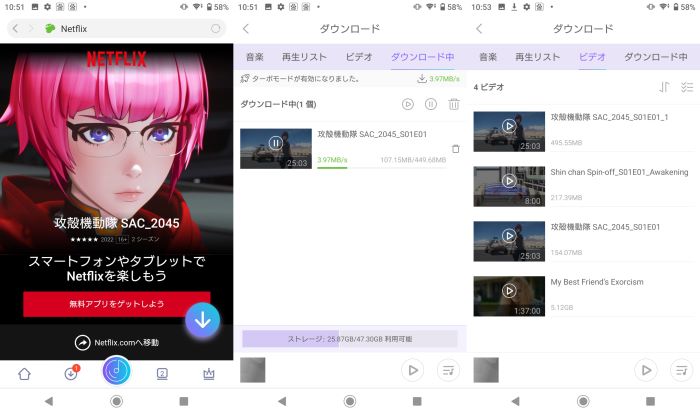Open the Netflix.comへ移動 link

pyautogui.click(x=117, y=342)
